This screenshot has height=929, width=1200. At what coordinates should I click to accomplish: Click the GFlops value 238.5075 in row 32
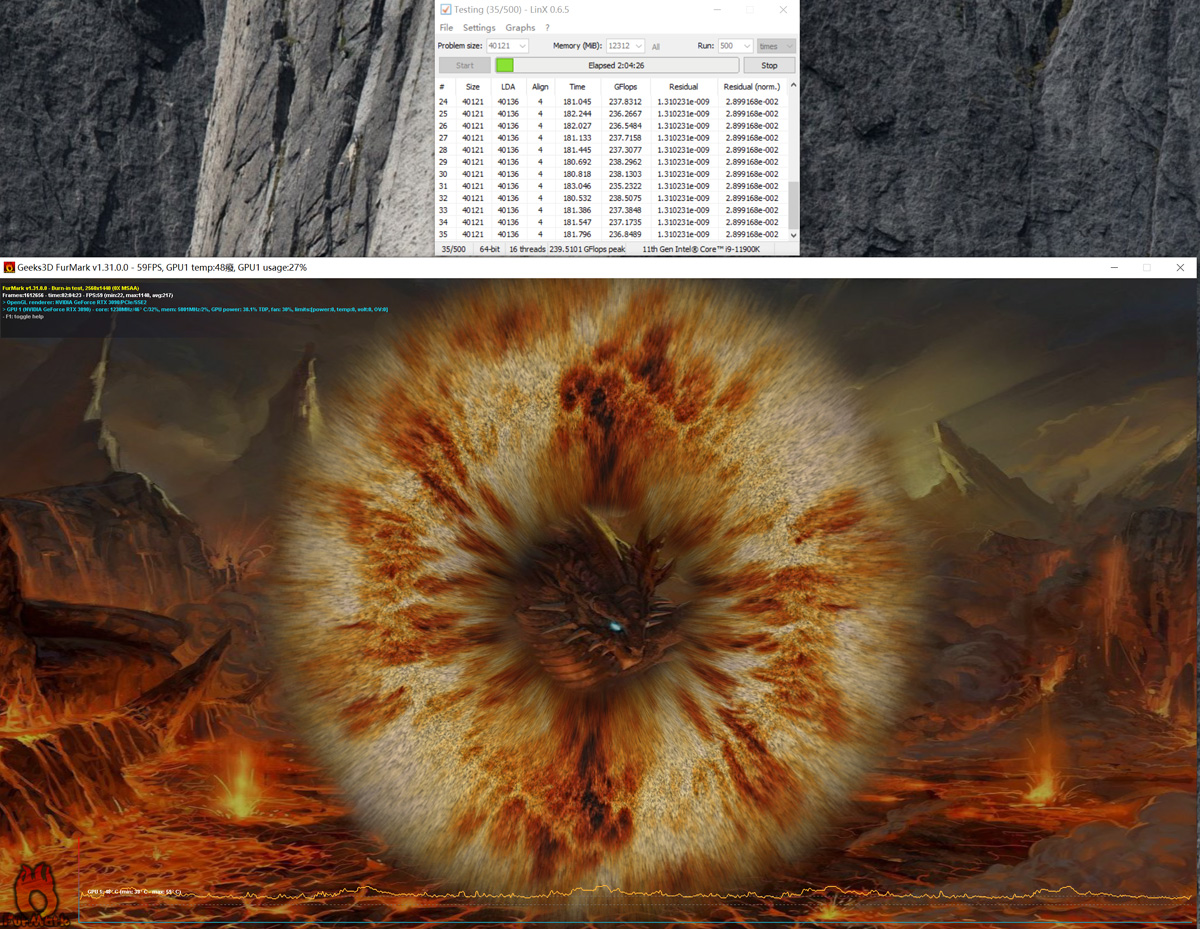[x=625, y=198]
